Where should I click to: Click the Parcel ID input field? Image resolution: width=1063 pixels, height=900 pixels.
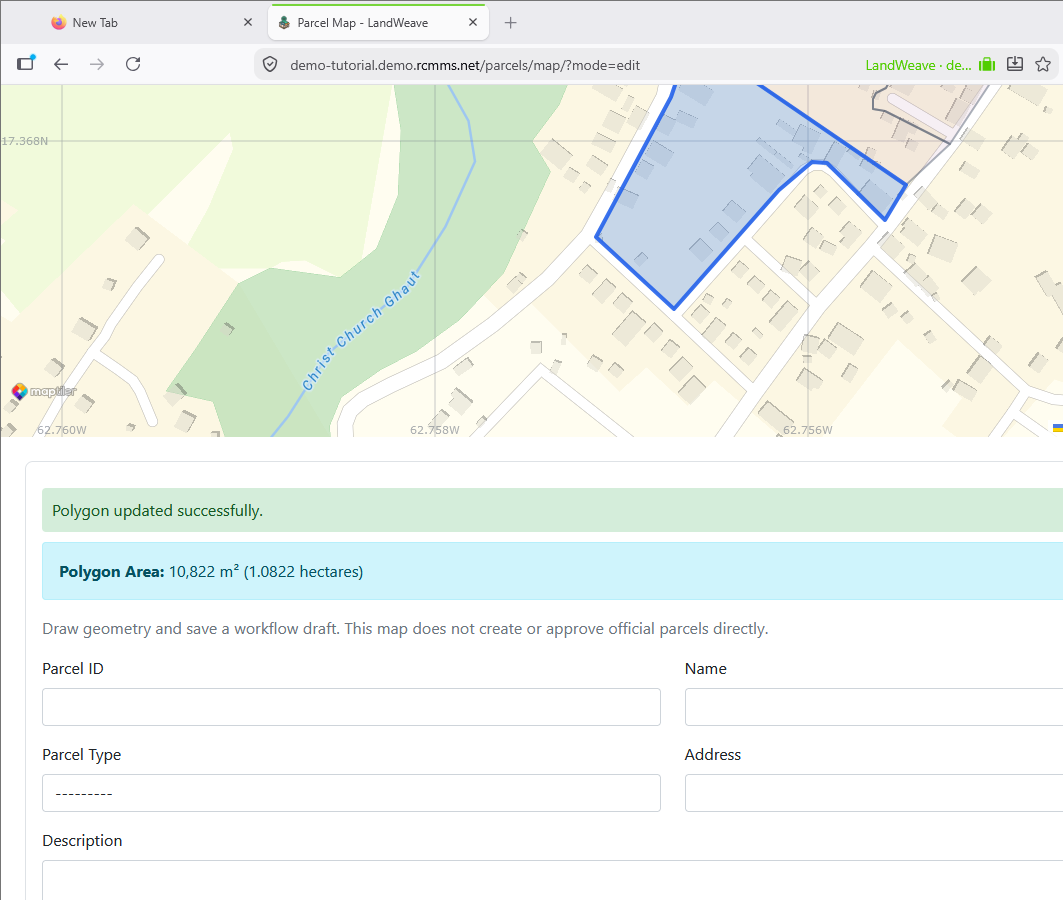[x=351, y=707]
